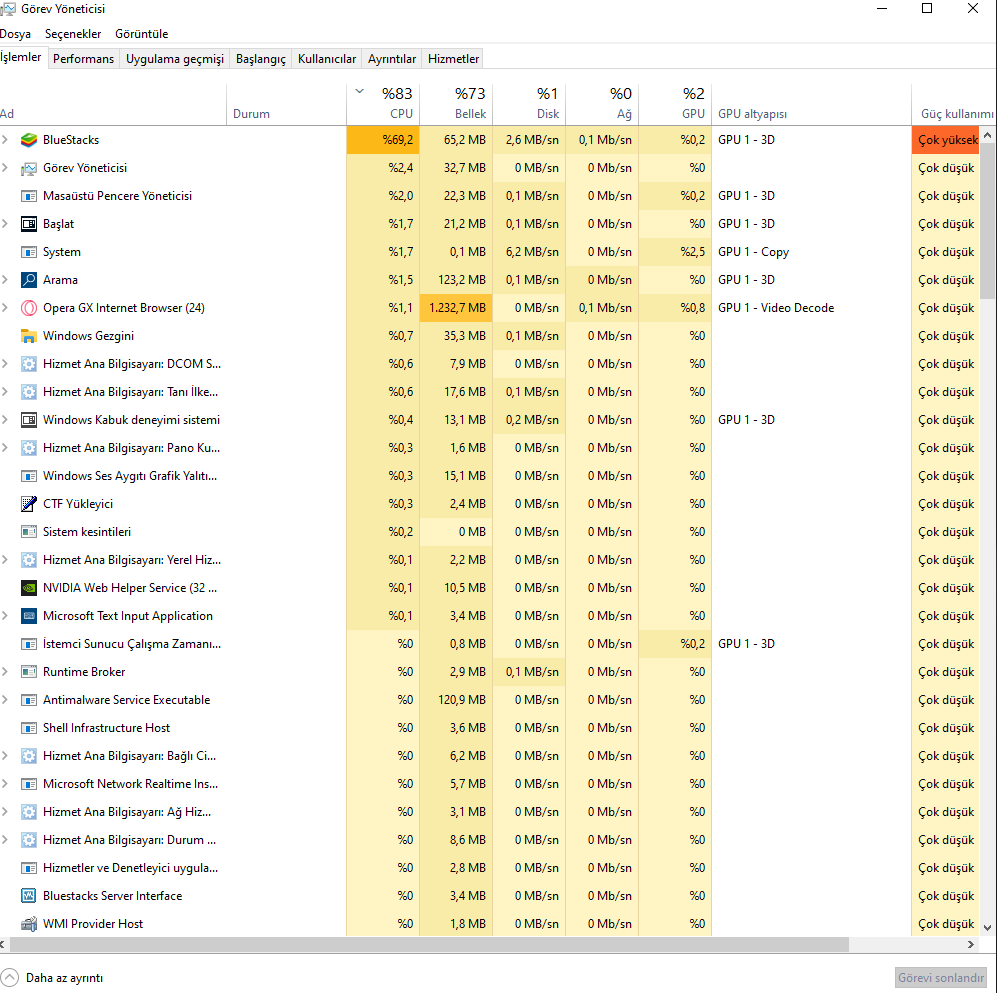Screen dimensions: 997x993
Task: Click the Çok yüksek power usage cell
Action: pos(945,140)
